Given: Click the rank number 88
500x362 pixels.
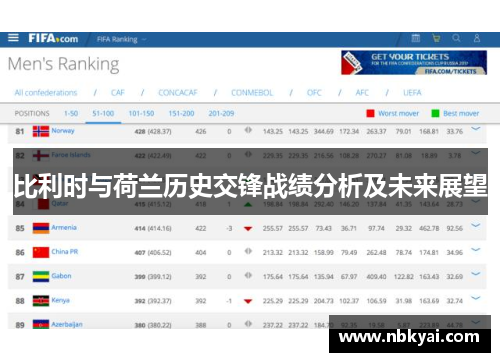Looking at the screenshot, I should click(20, 301).
